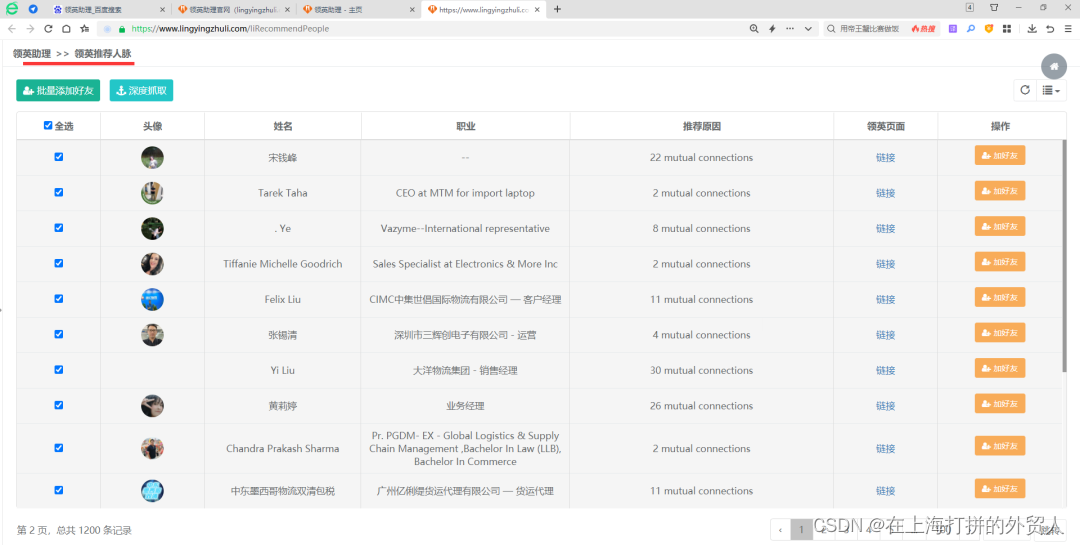Open Felix Liu's blue avatar thumbnail
This screenshot has width=1080, height=545.
tap(152, 299)
